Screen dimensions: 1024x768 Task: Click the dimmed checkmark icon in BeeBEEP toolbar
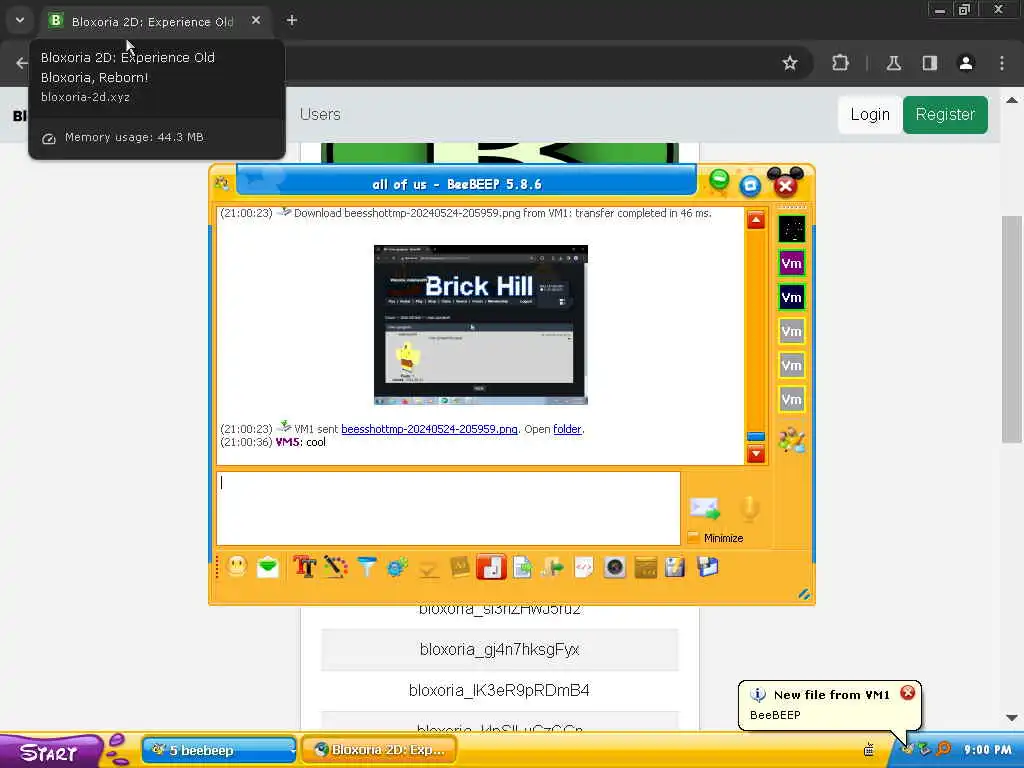(428, 568)
